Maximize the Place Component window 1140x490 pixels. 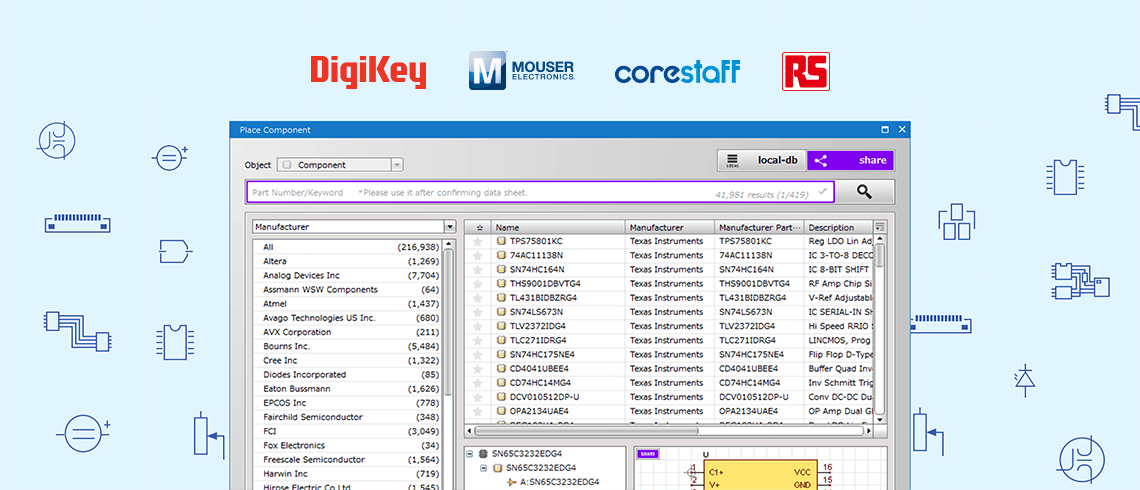click(885, 129)
